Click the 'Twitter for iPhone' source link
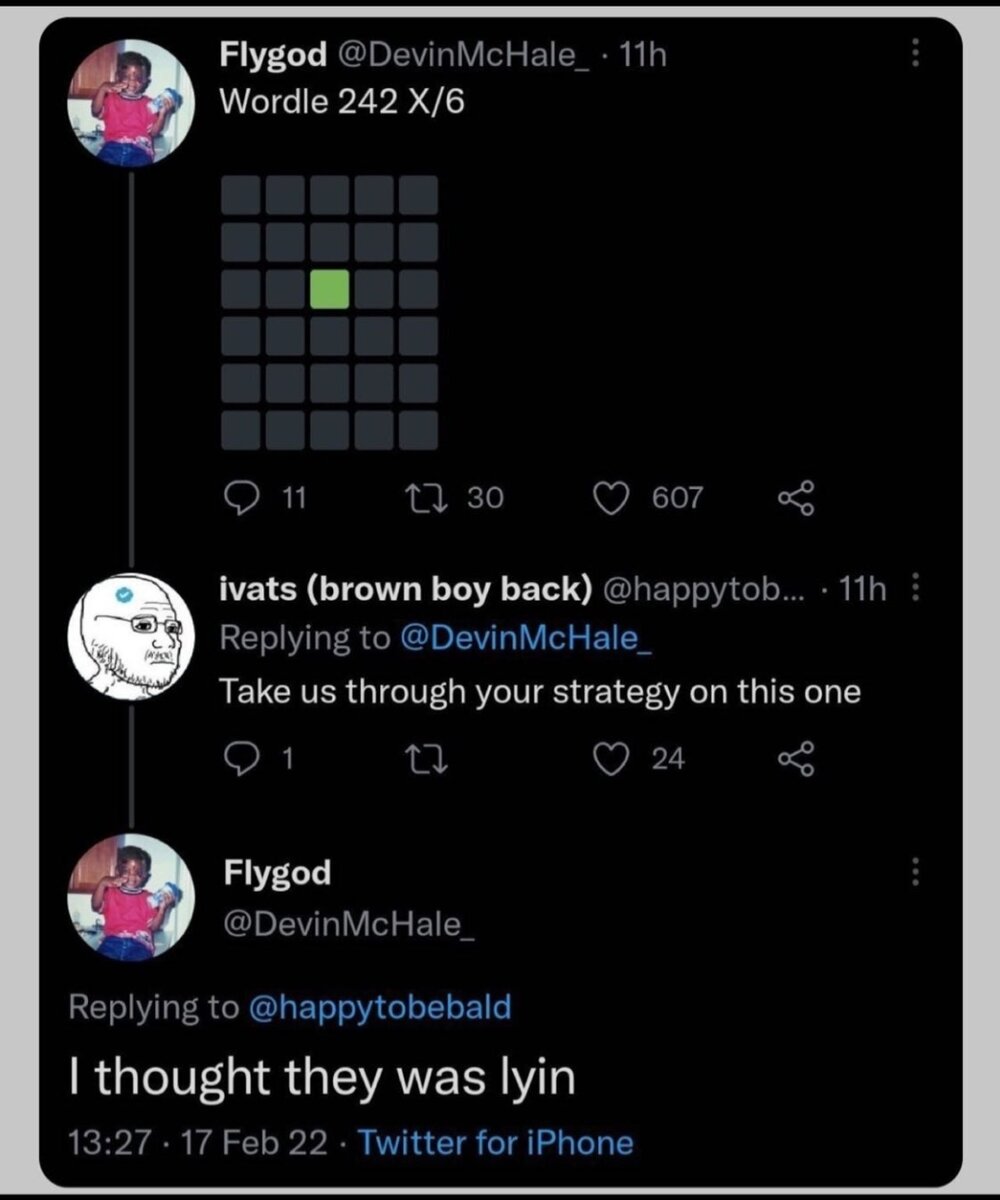The image size is (1000, 1200). pos(495,1142)
